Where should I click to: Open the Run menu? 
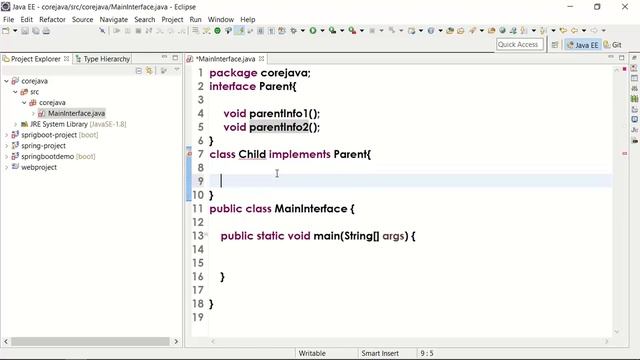point(195,19)
